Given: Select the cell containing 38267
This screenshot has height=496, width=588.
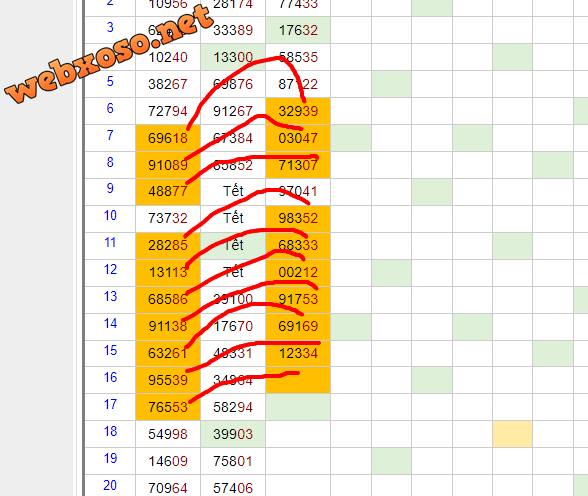Looking at the screenshot, I should 168,84.
